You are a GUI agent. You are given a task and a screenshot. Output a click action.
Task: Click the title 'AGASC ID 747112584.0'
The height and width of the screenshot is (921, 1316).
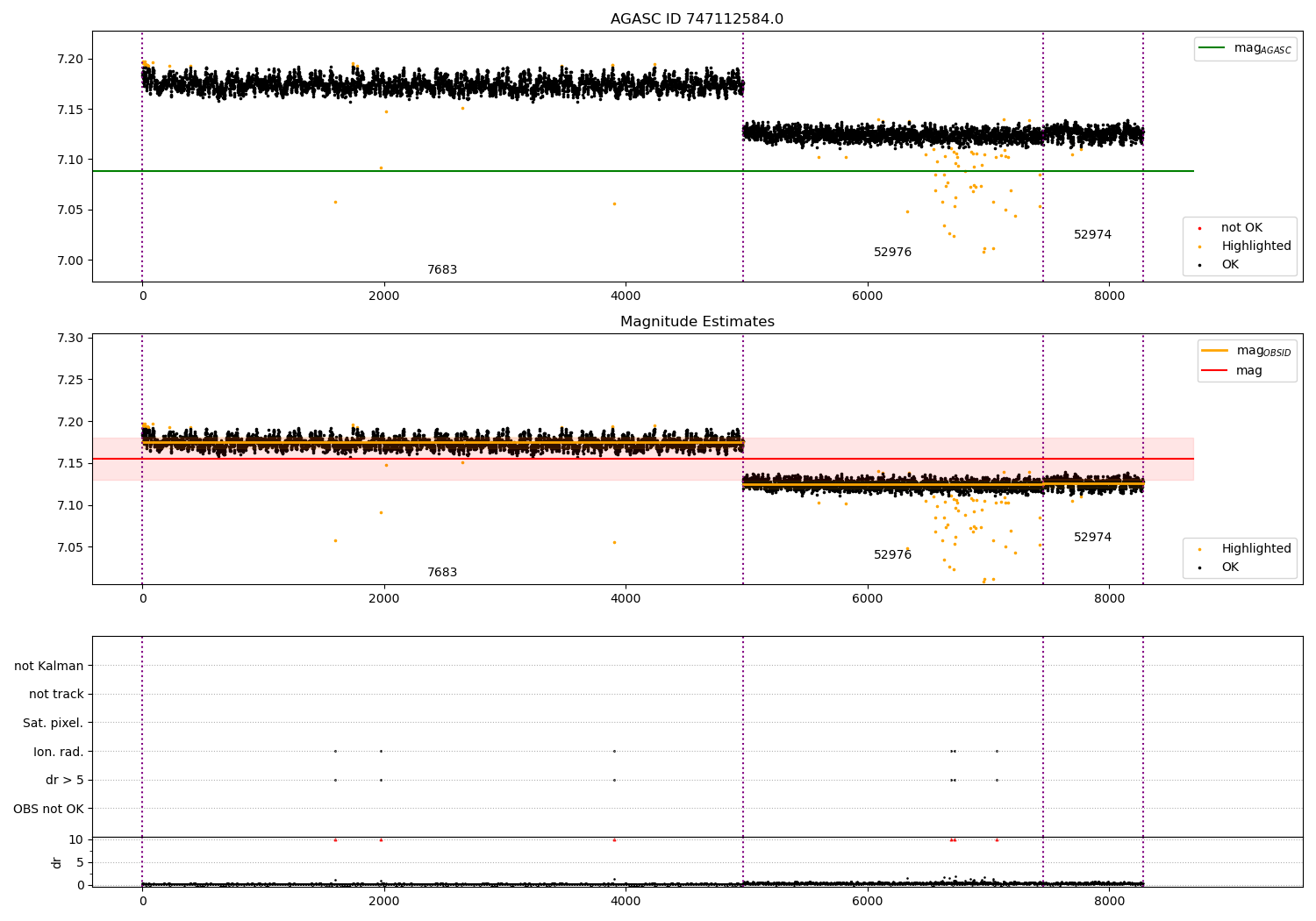697,19
